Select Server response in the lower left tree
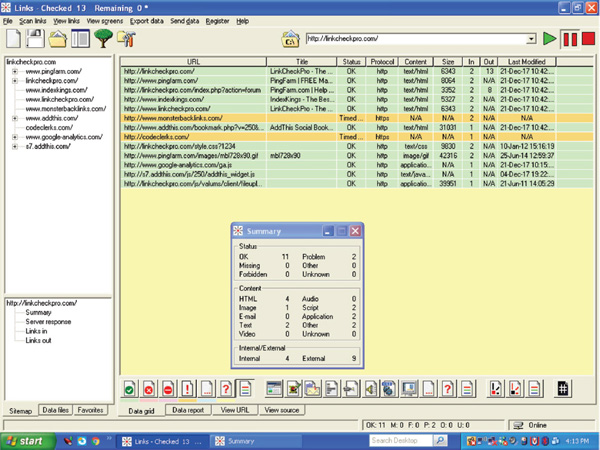This screenshot has width=600, height=450. point(48,322)
